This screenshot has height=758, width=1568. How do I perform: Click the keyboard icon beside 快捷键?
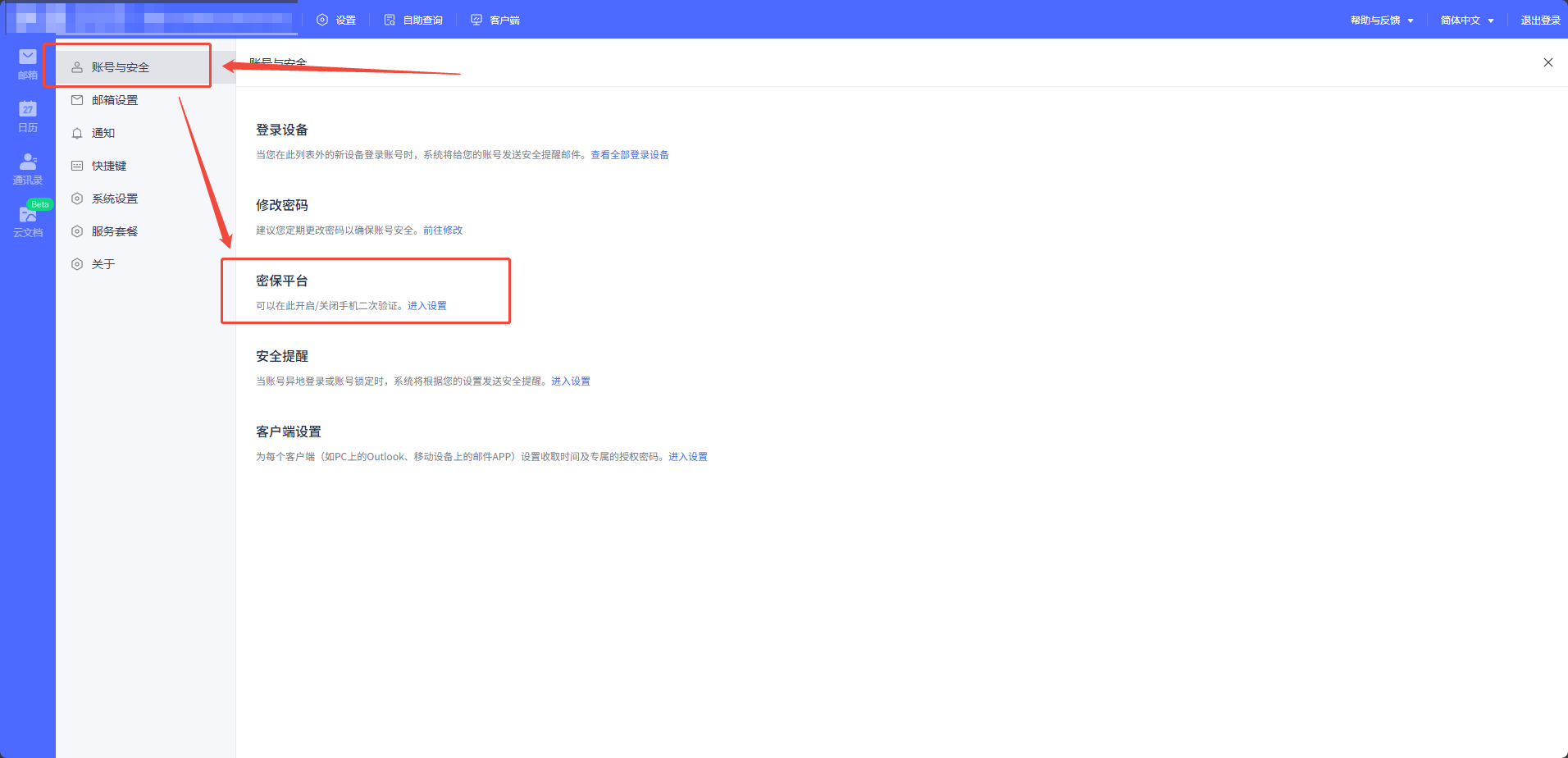point(77,166)
